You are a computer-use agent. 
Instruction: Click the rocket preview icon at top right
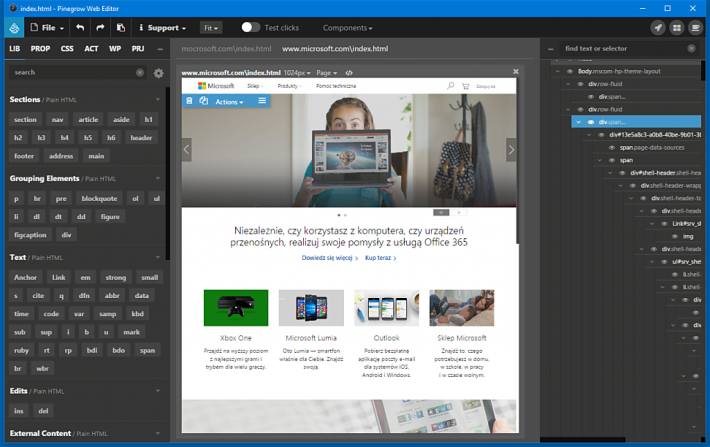tap(658, 28)
